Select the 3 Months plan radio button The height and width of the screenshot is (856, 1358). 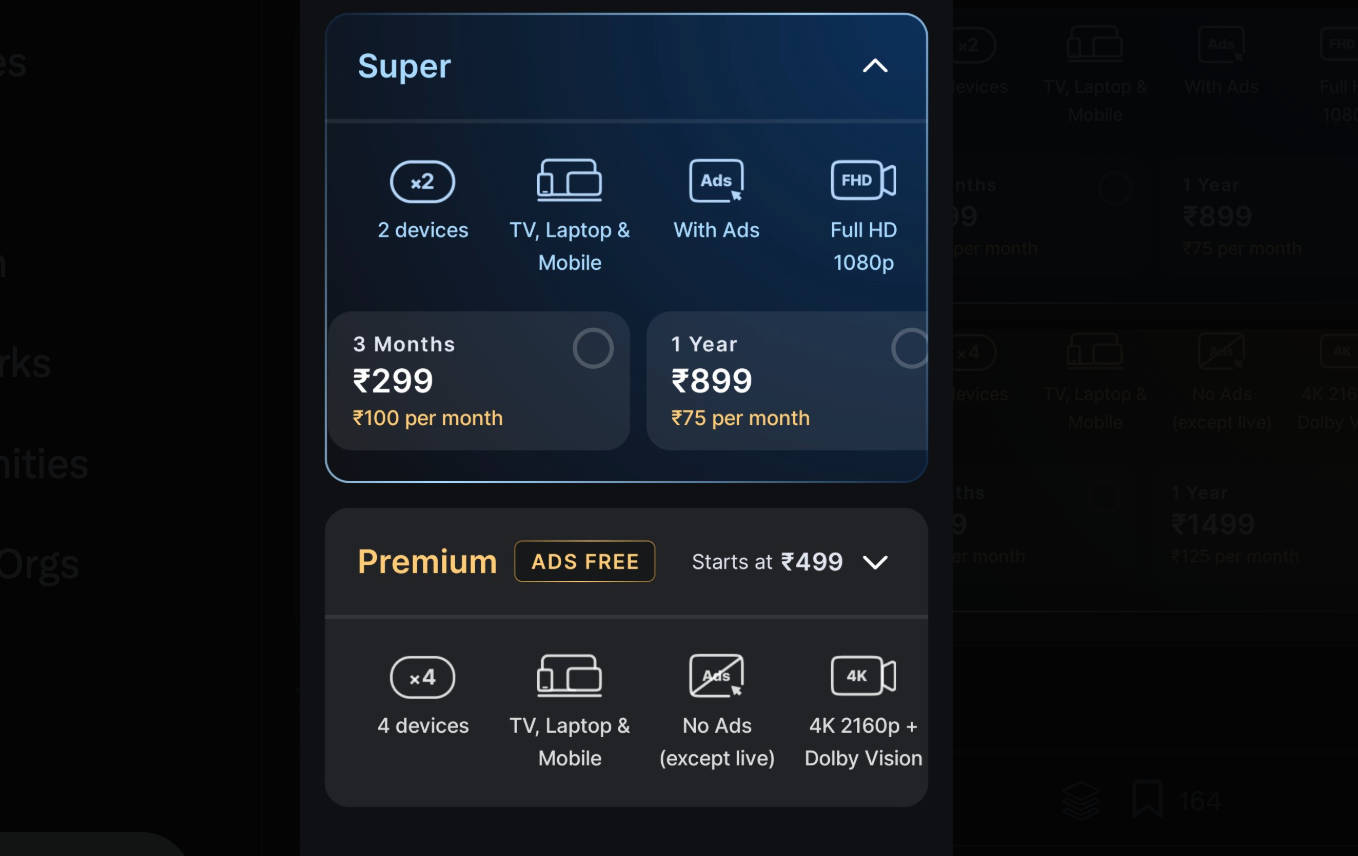(x=593, y=349)
